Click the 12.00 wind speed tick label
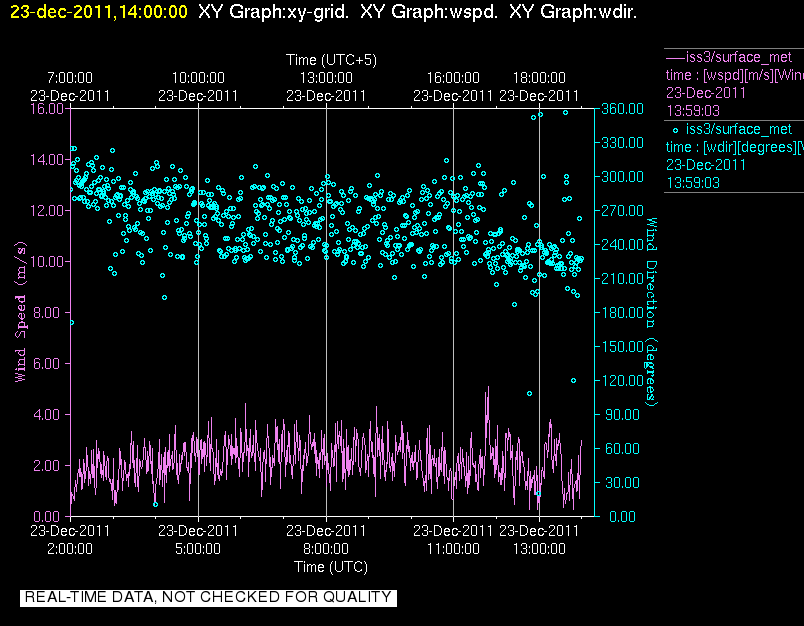The width and height of the screenshot is (804, 626). (47, 211)
